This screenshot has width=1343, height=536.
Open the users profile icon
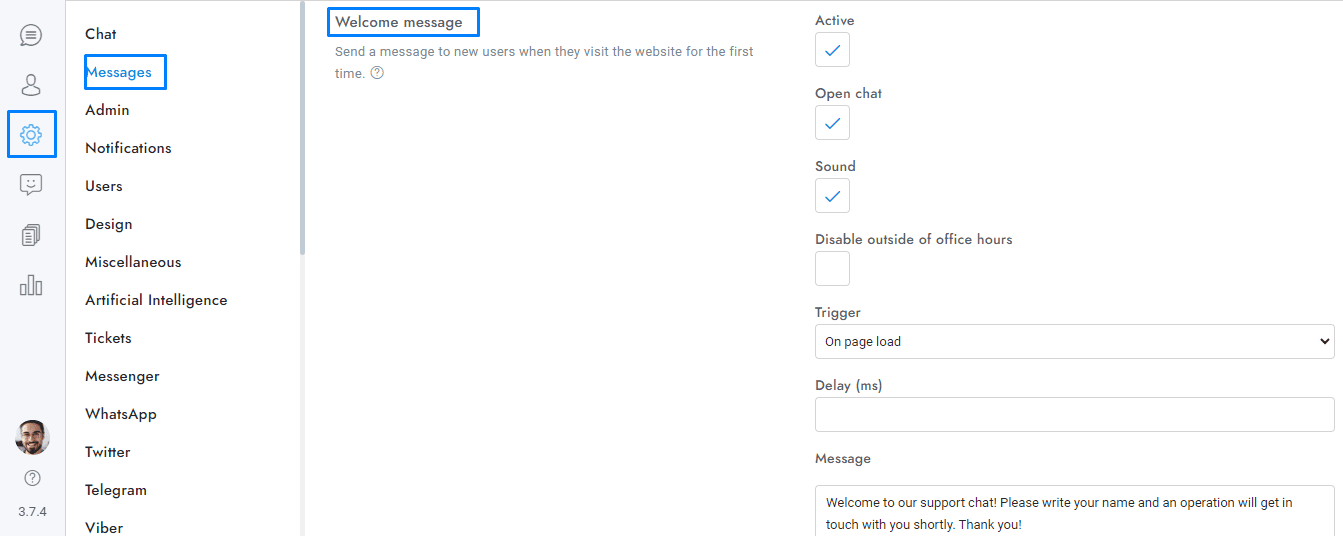[31, 85]
